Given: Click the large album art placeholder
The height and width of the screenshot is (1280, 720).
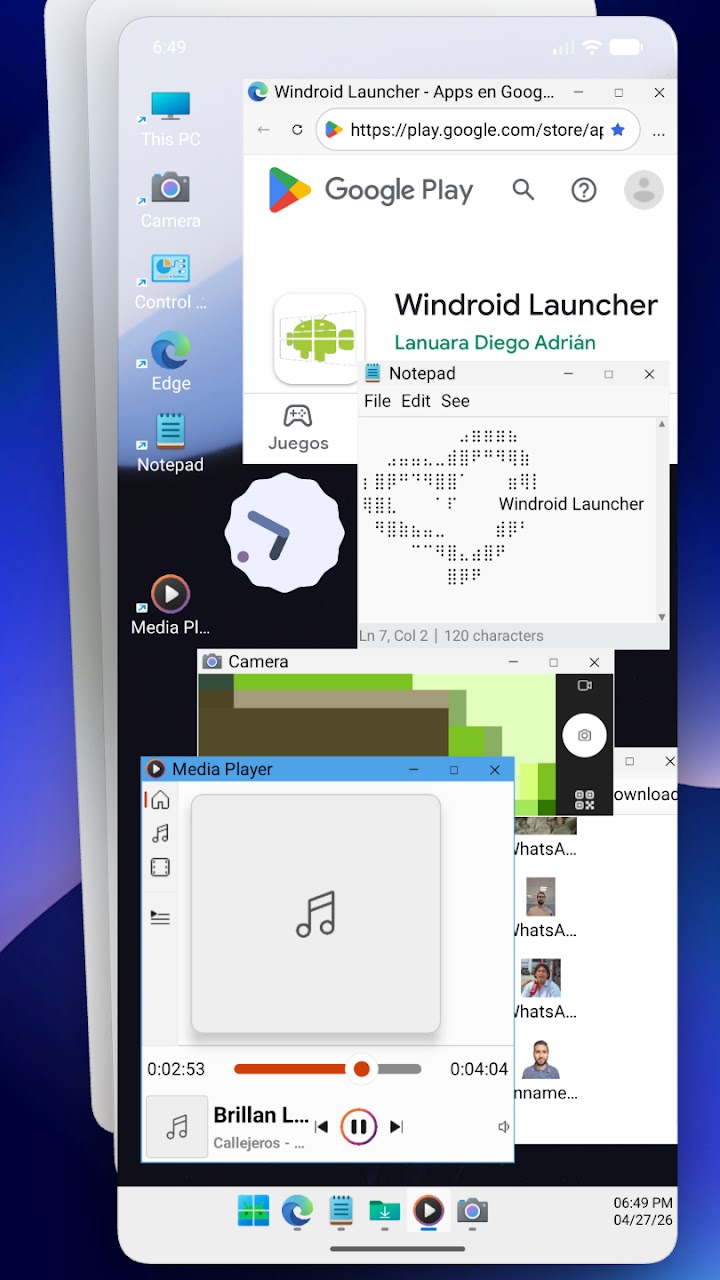Looking at the screenshot, I should [316, 914].
